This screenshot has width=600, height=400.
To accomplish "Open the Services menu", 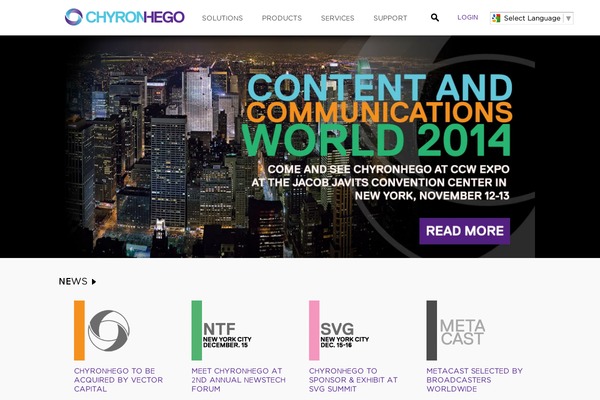I will point(338,18).
